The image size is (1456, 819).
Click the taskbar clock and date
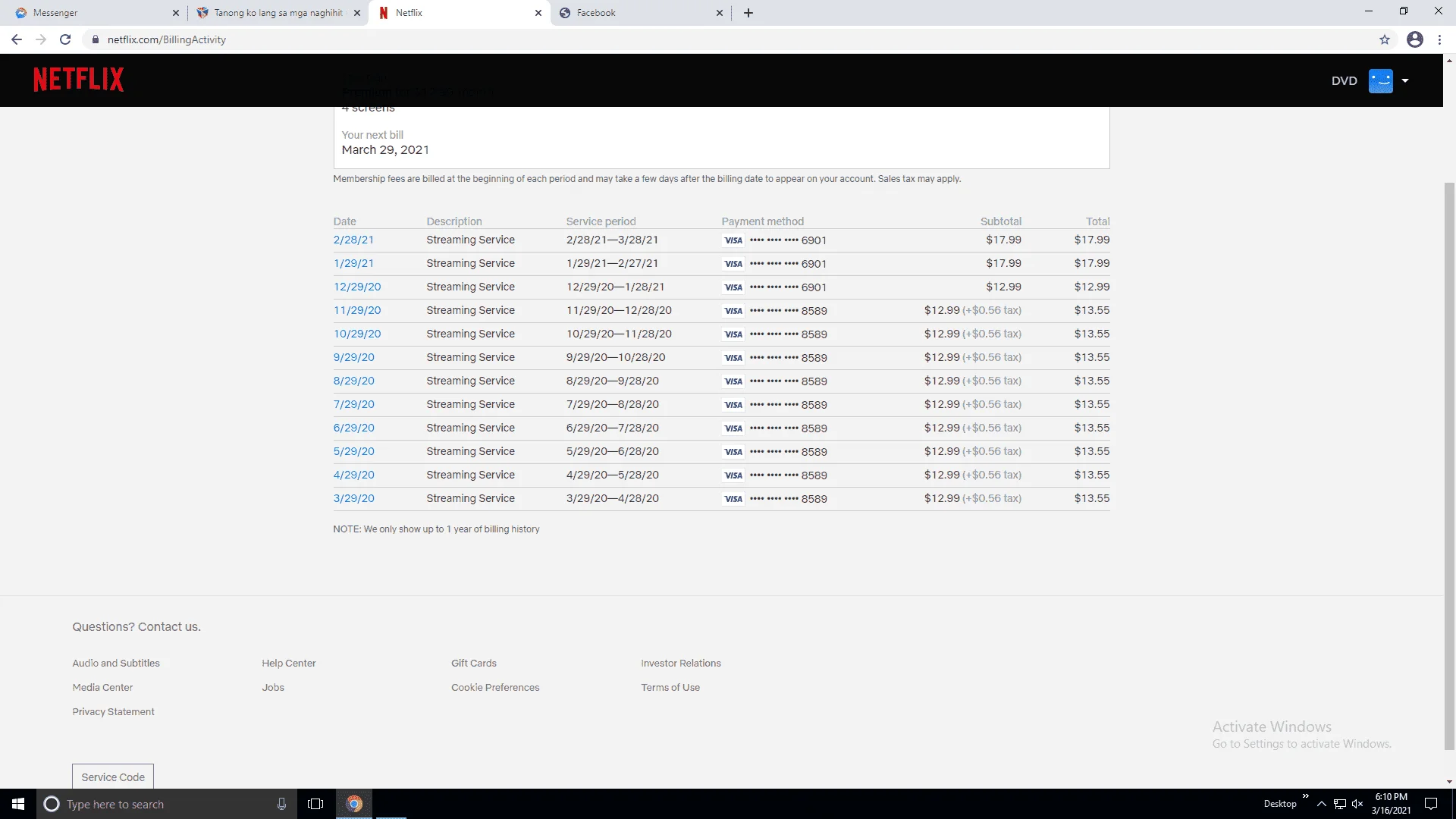(x=1391, y=804)
